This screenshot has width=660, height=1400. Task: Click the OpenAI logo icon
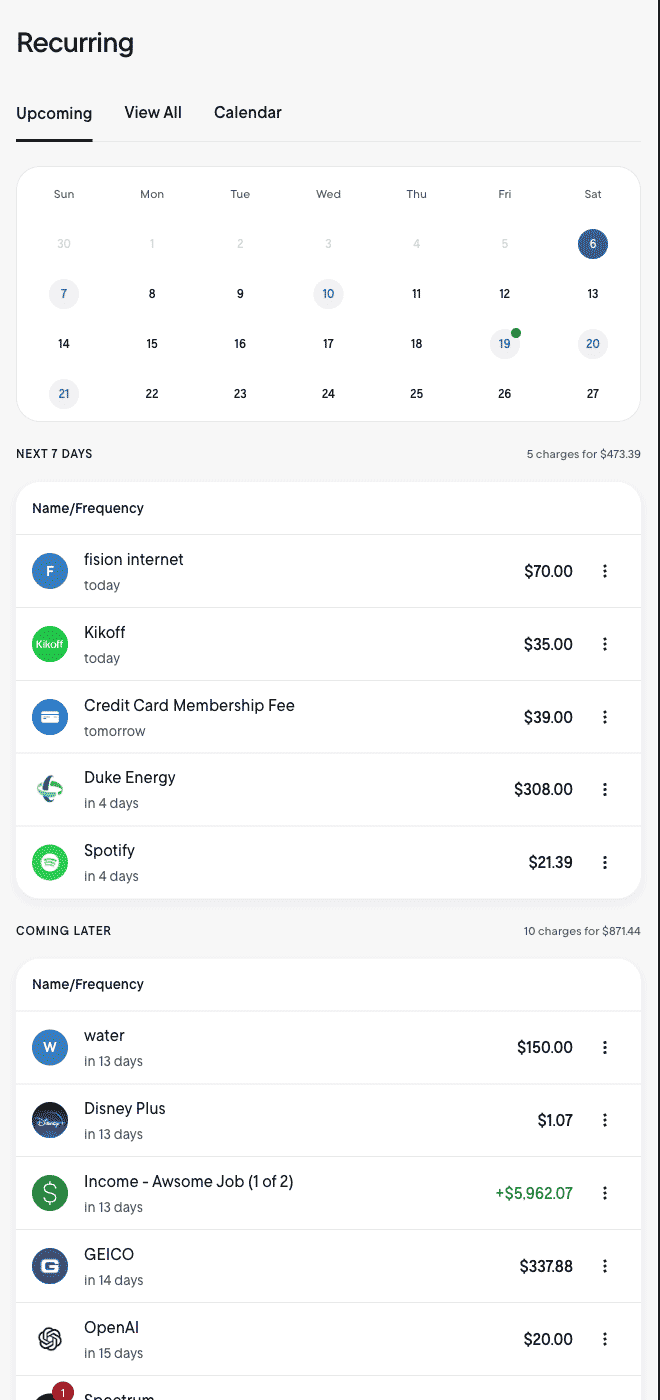coord(49,1339)
